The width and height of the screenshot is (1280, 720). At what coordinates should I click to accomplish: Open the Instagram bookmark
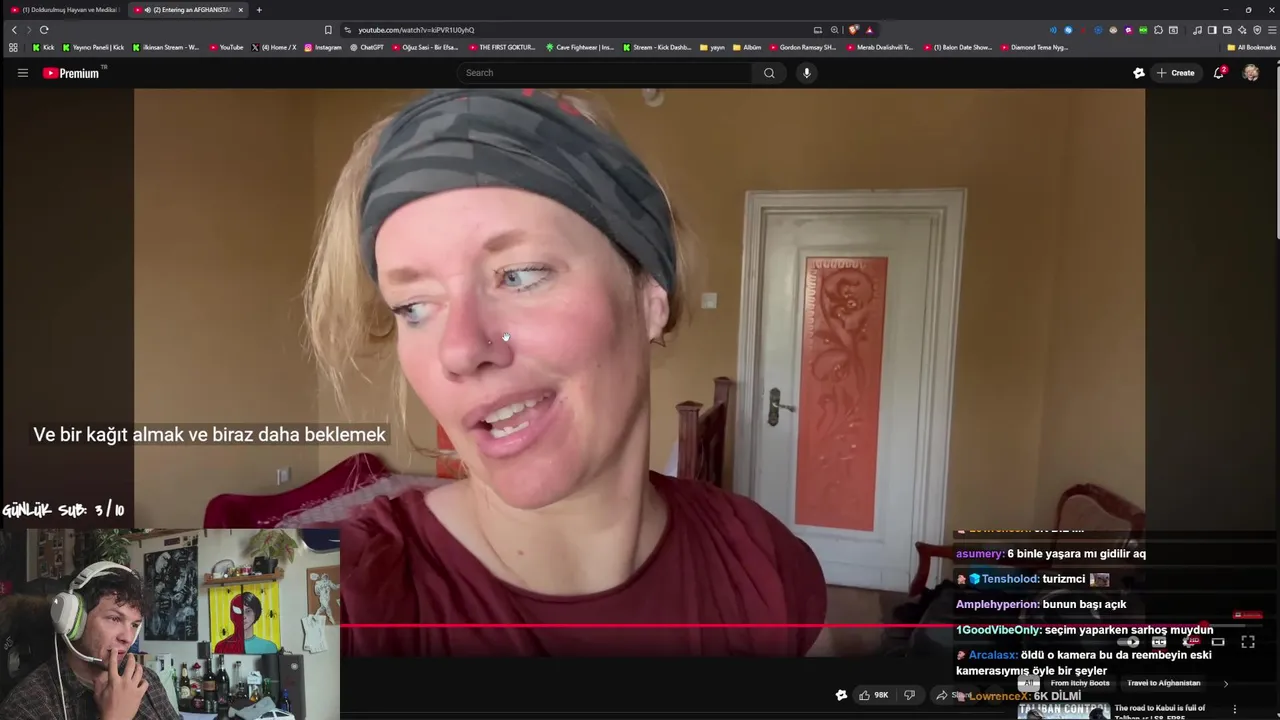322,47
